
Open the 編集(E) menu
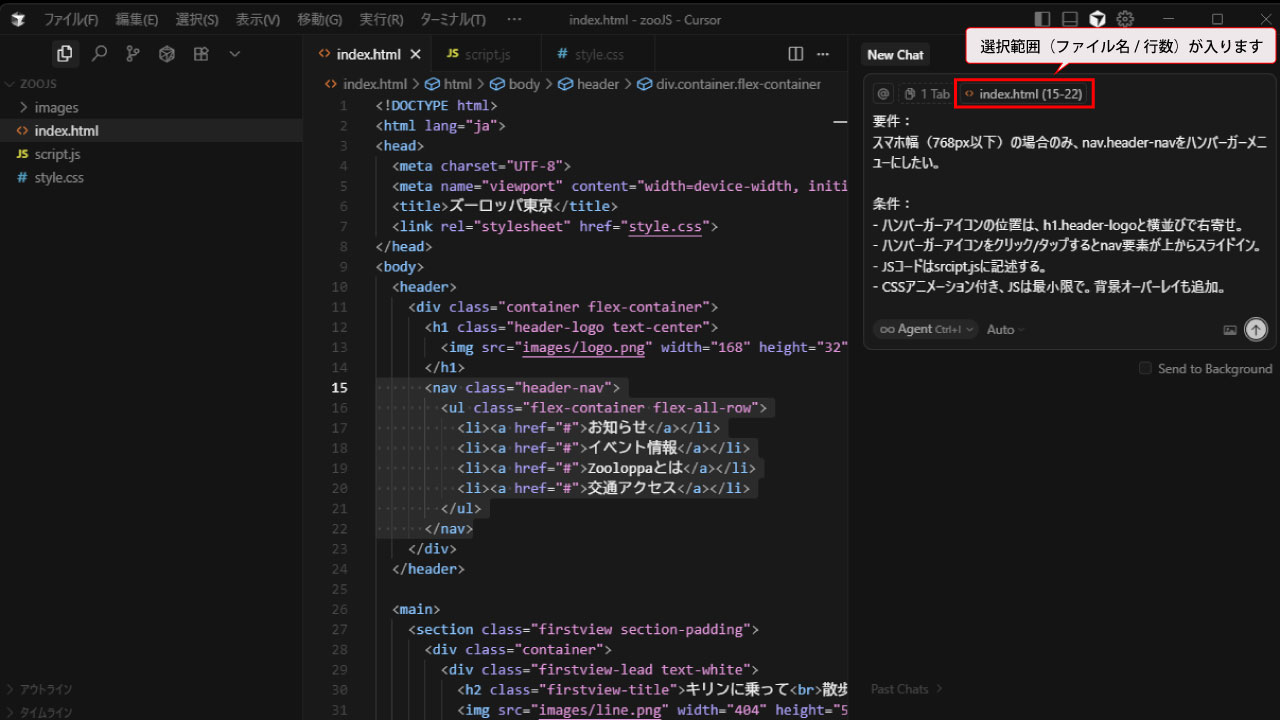137,19
